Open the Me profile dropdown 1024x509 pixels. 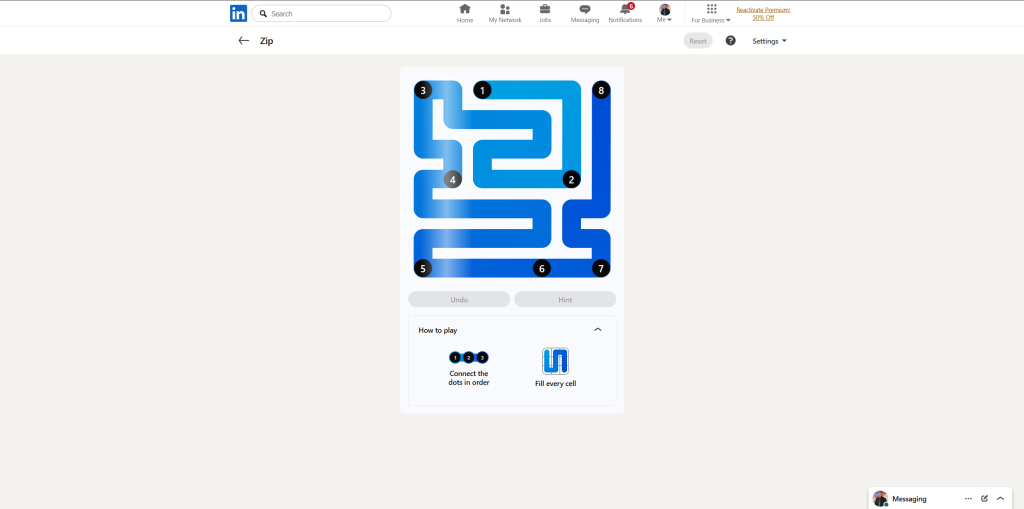665,13
